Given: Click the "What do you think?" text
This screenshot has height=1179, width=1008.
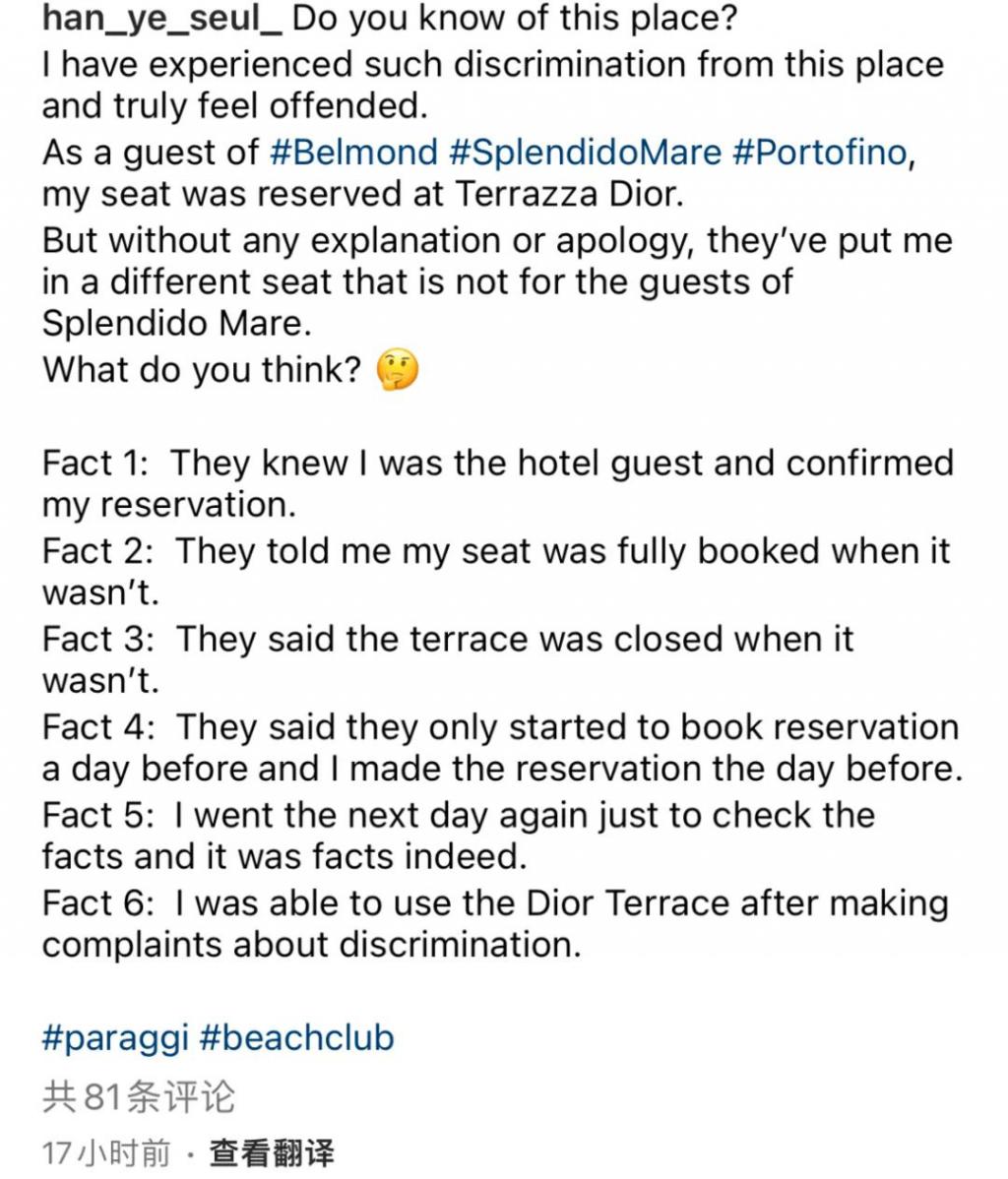Looking at the screenshot, I should pos(202,370).
